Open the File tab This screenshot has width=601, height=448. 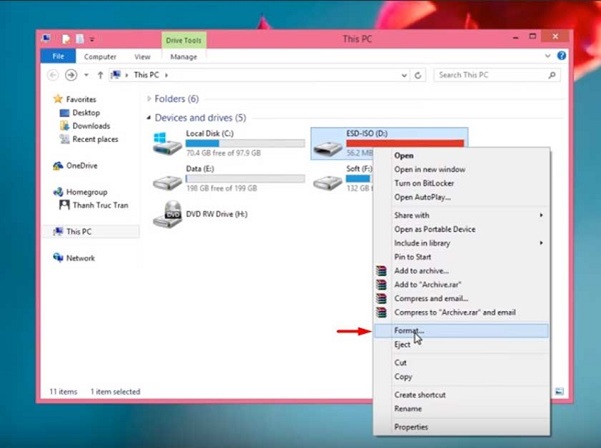tap(58, 56)
